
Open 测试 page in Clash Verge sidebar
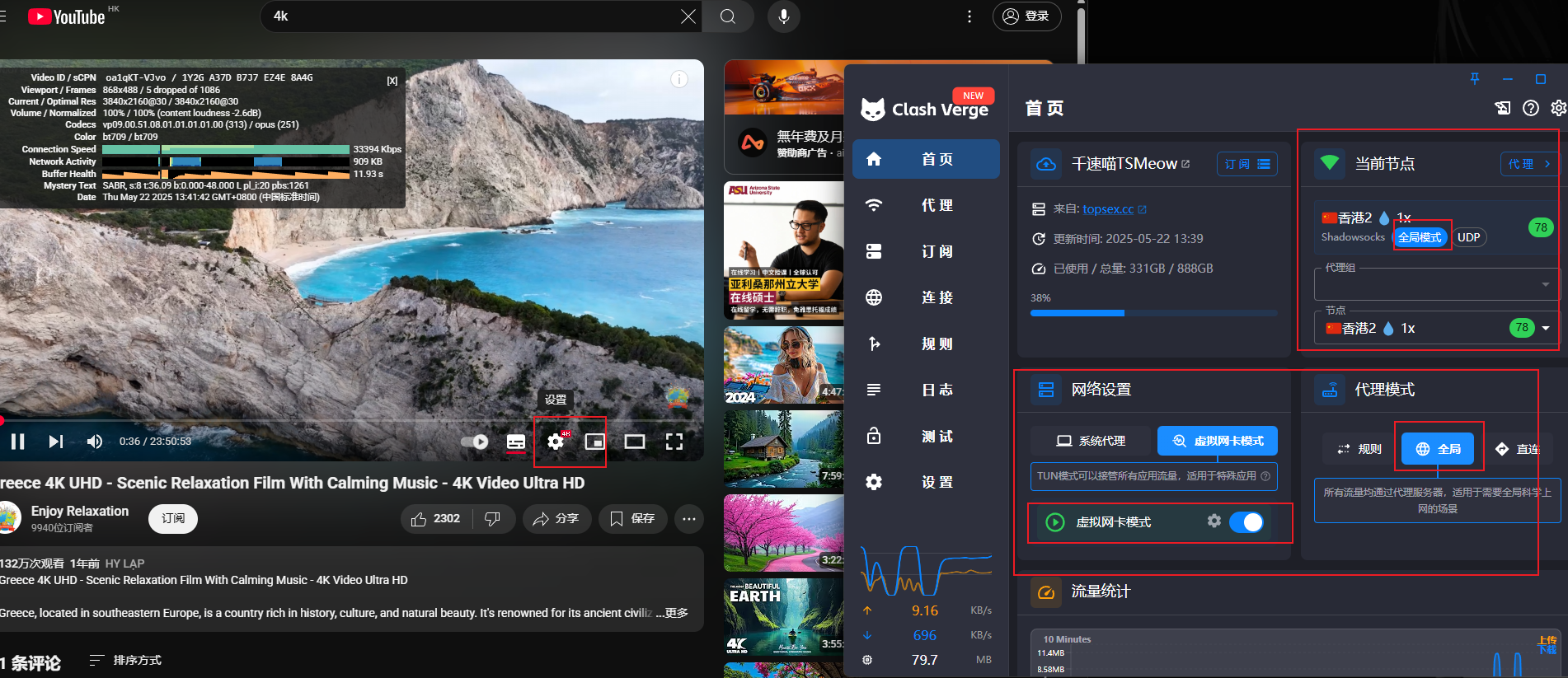coord(926,436)
